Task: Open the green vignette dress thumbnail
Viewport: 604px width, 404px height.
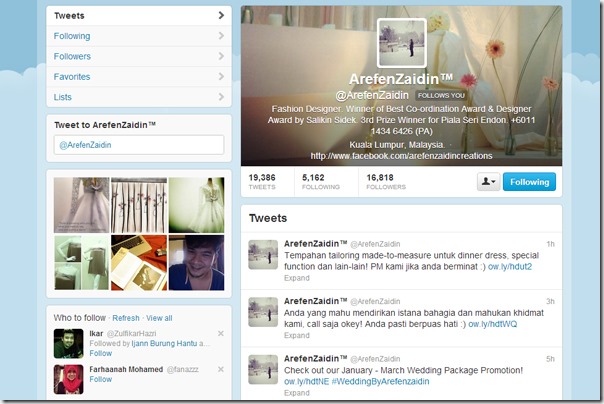Action: (x=196, y=205)
